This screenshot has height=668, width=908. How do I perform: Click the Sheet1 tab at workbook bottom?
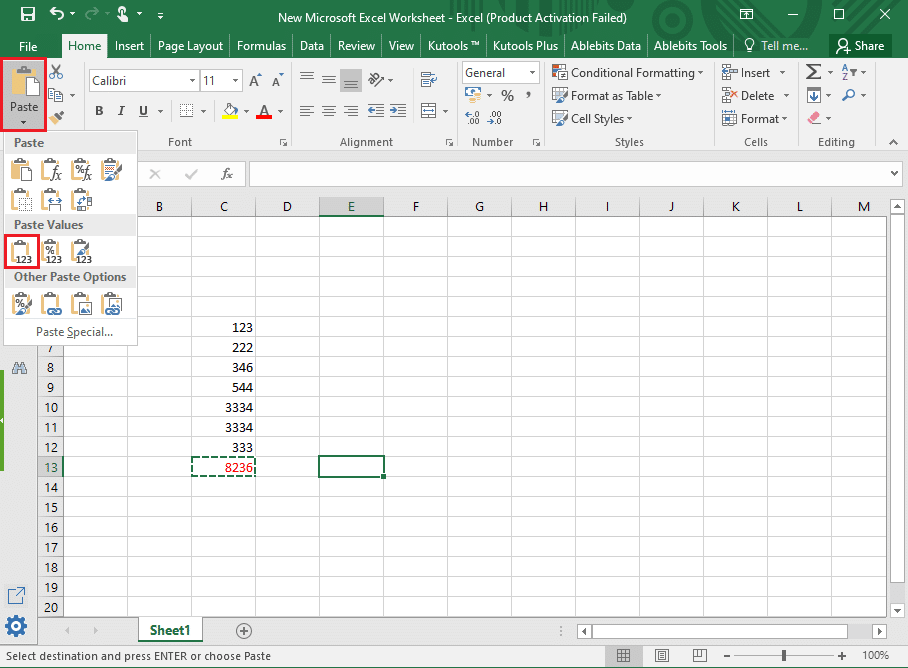tap(169, 631)
